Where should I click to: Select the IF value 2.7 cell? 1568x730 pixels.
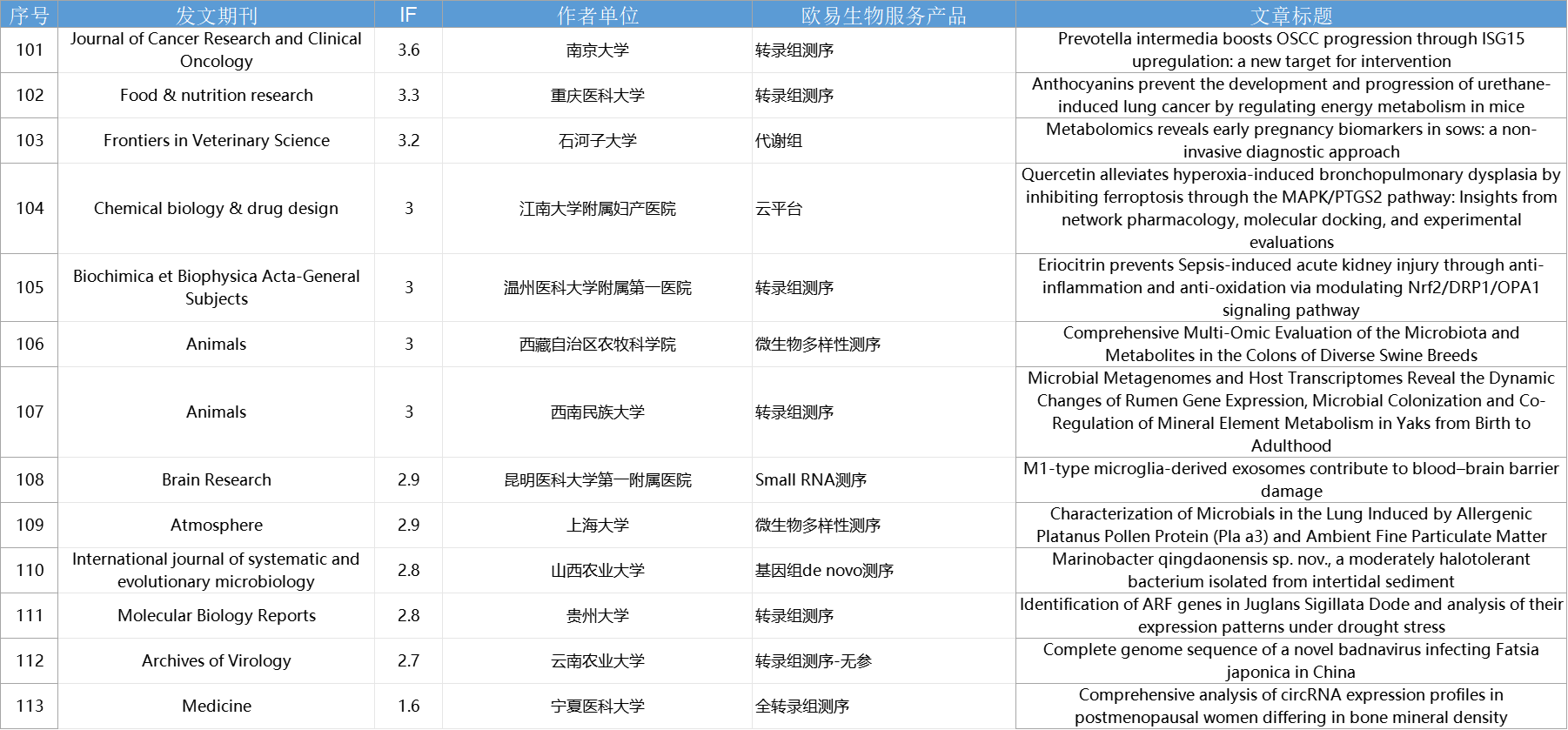pyautogui.click(x=408, y=661)
